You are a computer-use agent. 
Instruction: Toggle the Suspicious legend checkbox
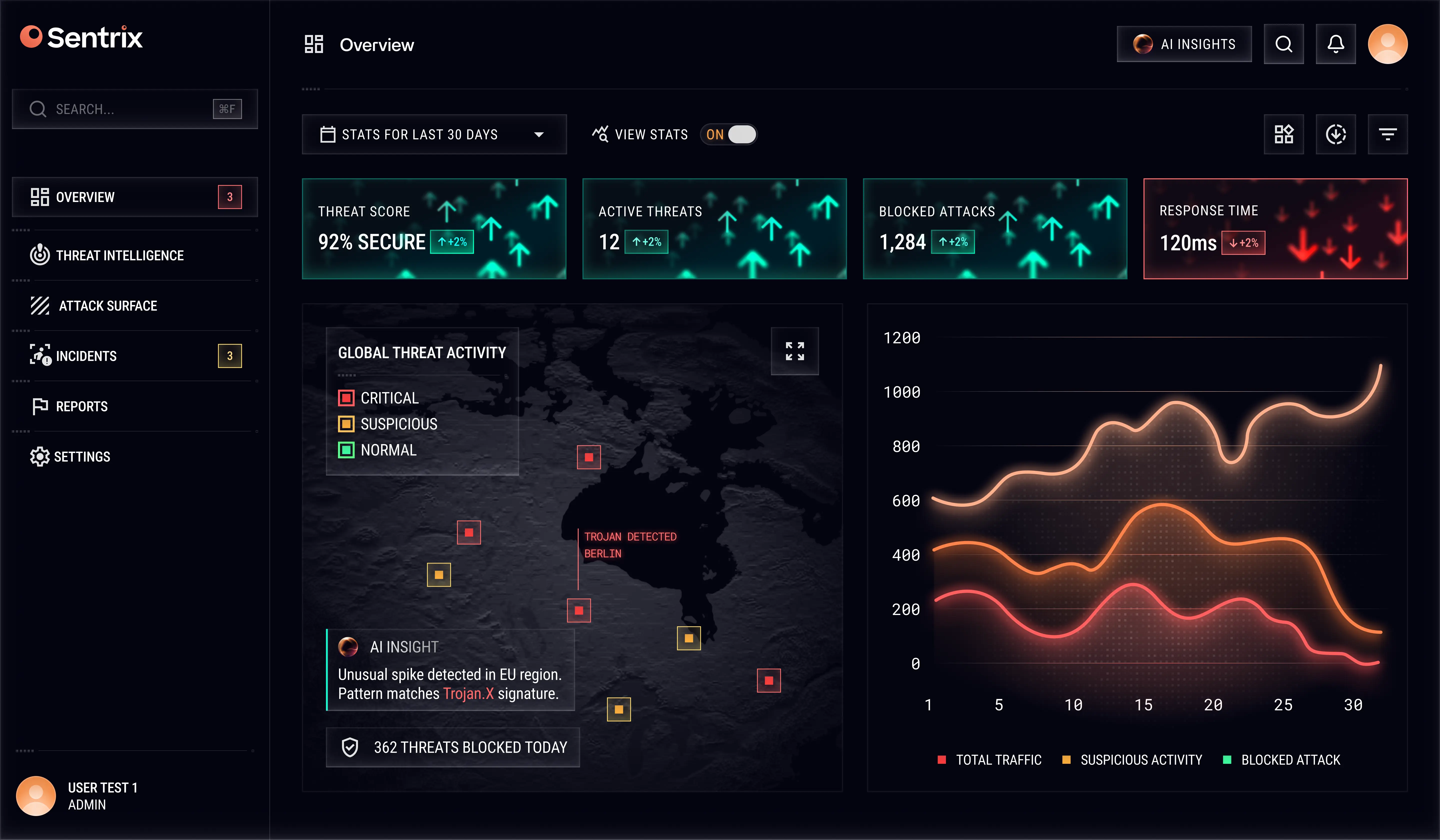[346, 424]
